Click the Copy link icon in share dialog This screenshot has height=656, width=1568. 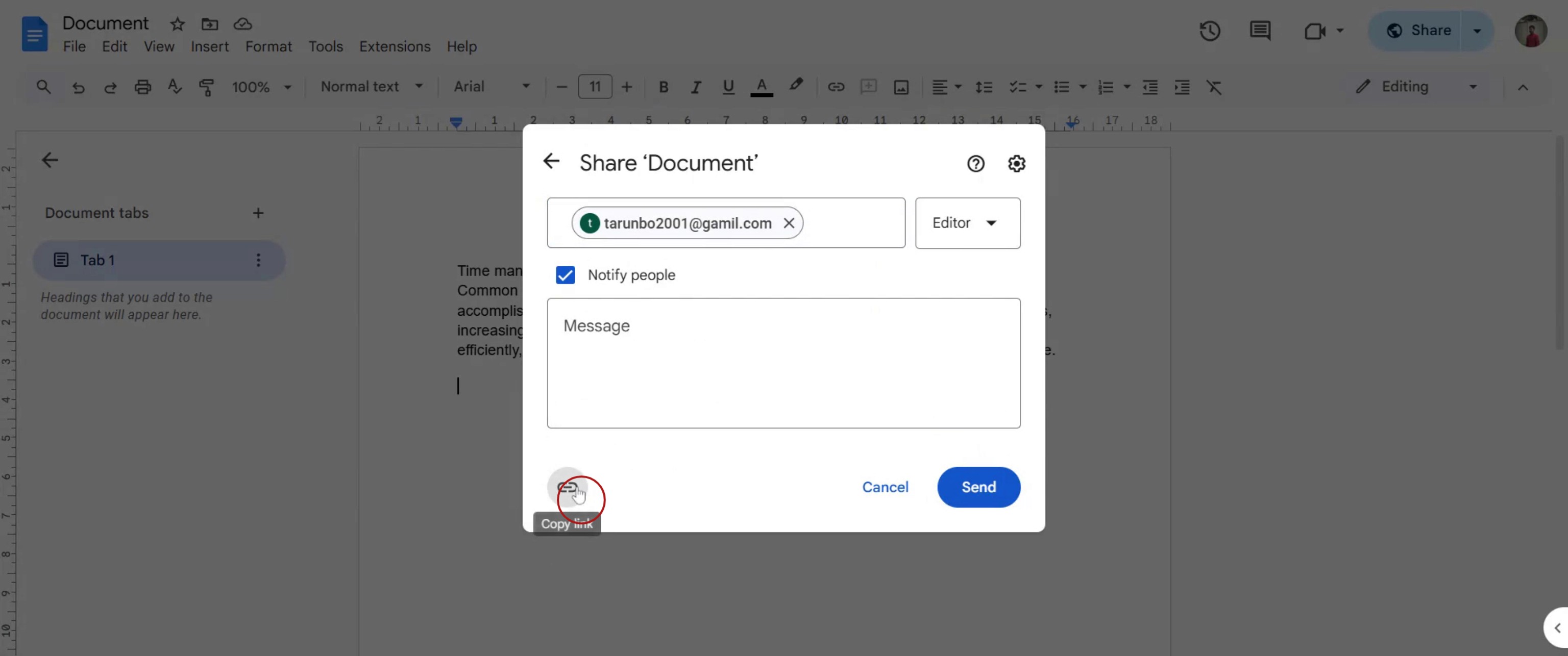[567, 487]
